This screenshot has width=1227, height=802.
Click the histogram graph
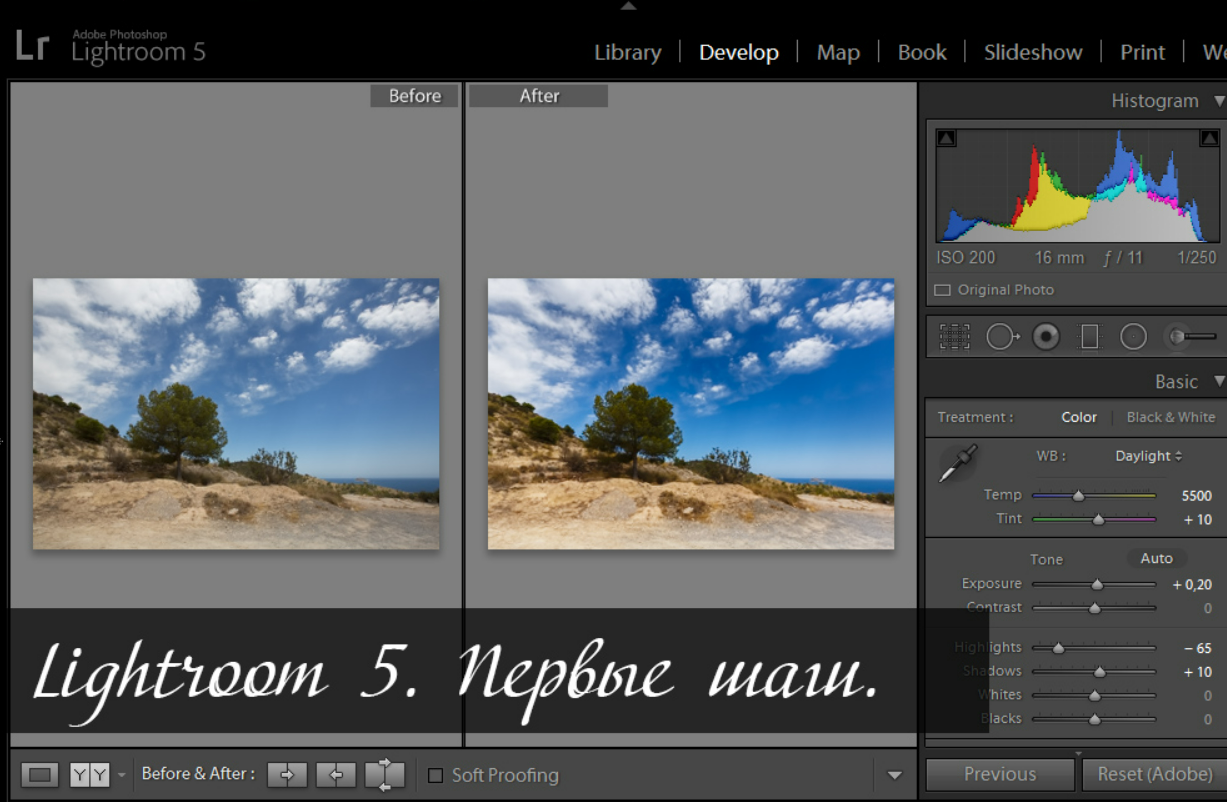click(1077, 185)
